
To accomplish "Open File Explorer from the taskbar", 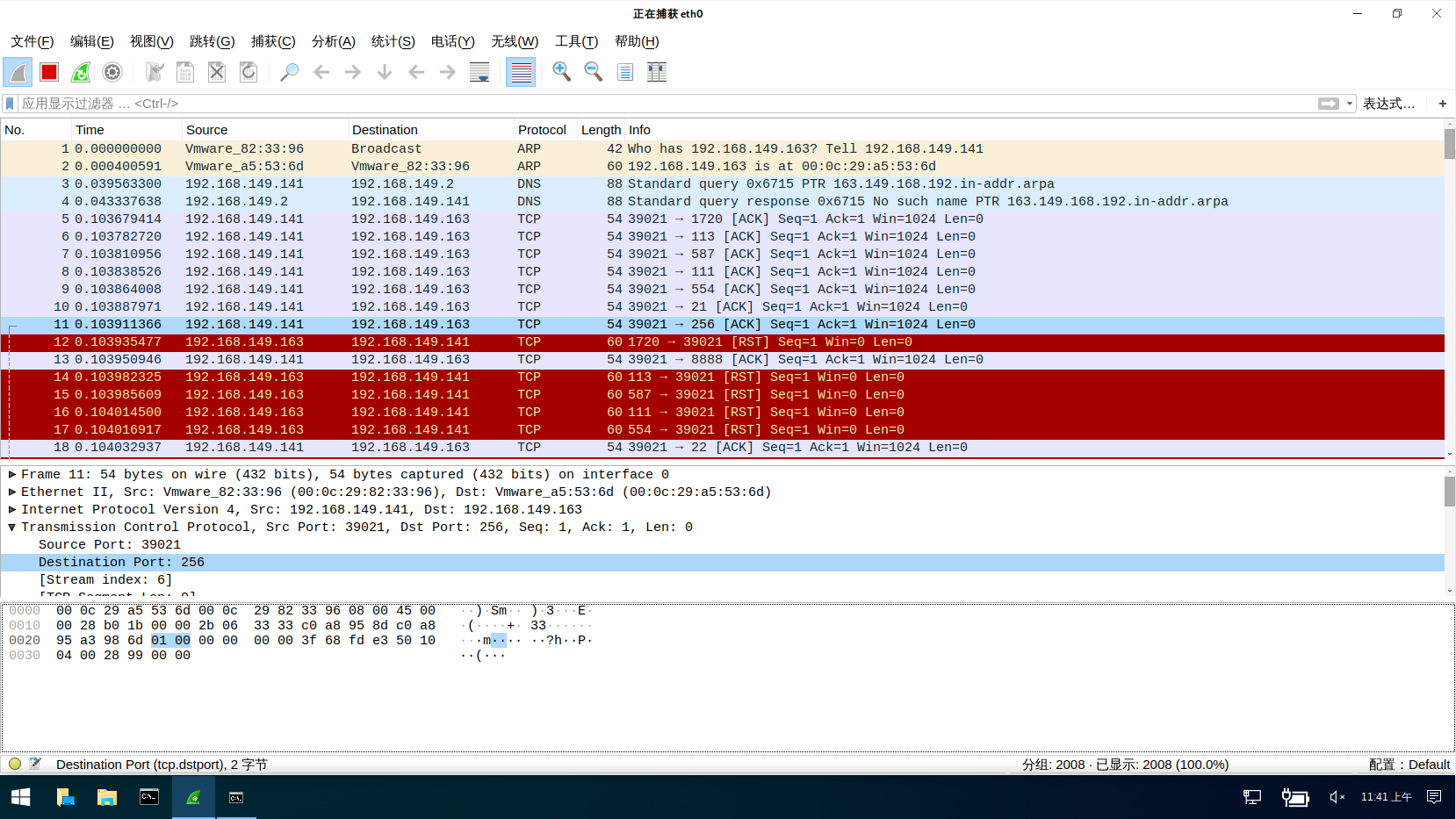I will [x=107, y=797].
